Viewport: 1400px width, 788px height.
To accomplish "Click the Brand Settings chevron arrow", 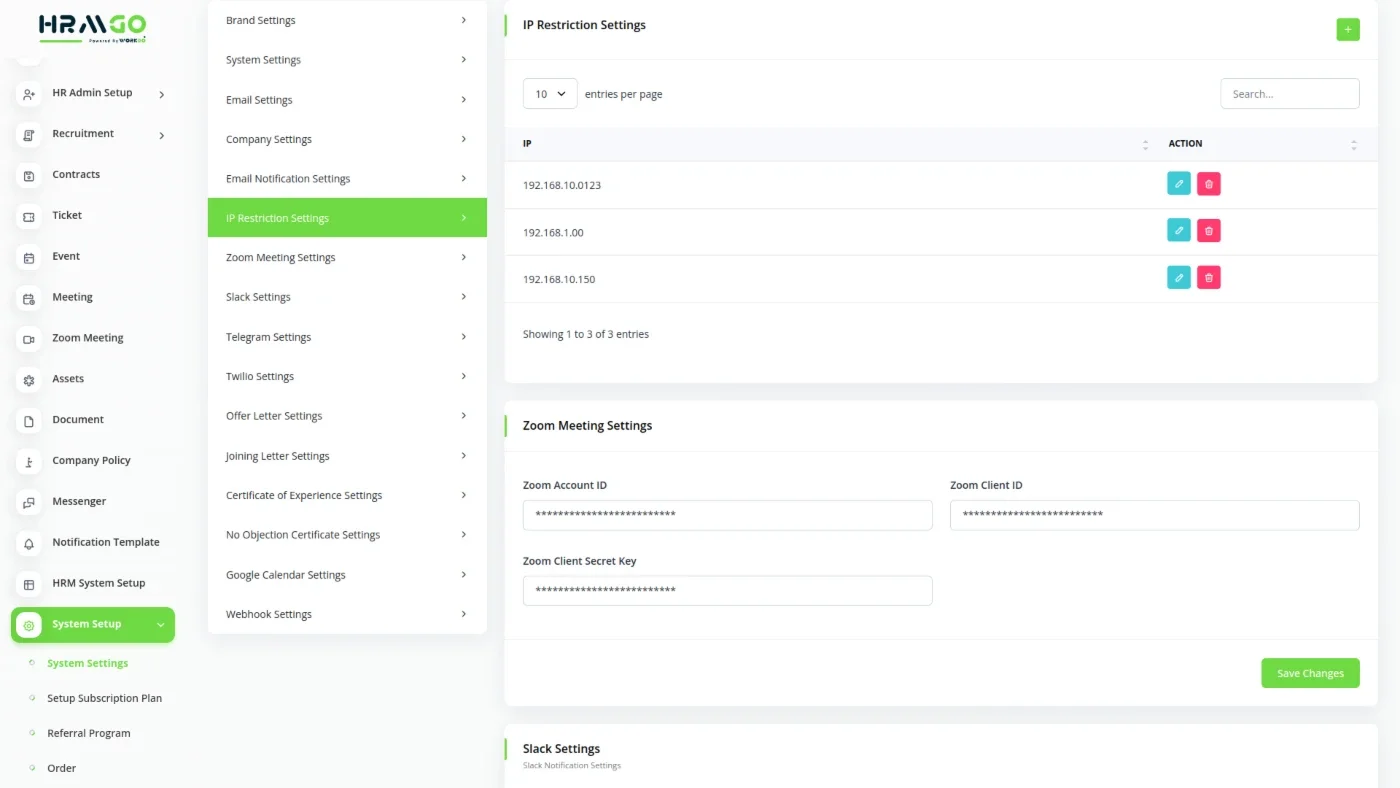I will 464,20.
